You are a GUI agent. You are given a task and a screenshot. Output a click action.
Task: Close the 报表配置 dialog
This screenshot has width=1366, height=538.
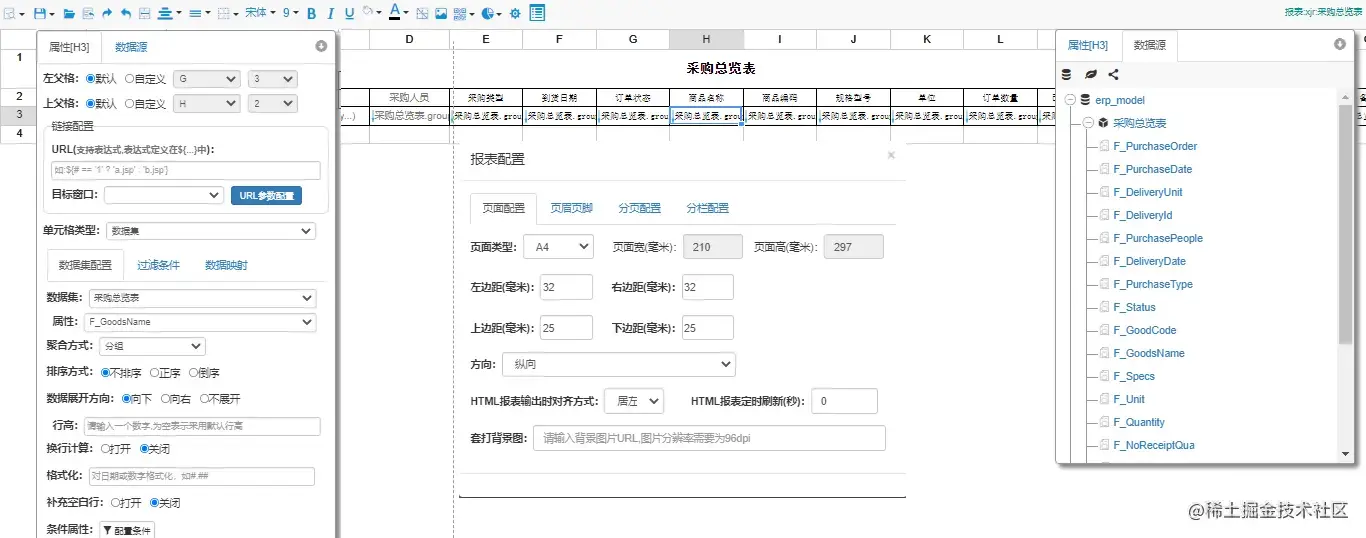(891, 155)
